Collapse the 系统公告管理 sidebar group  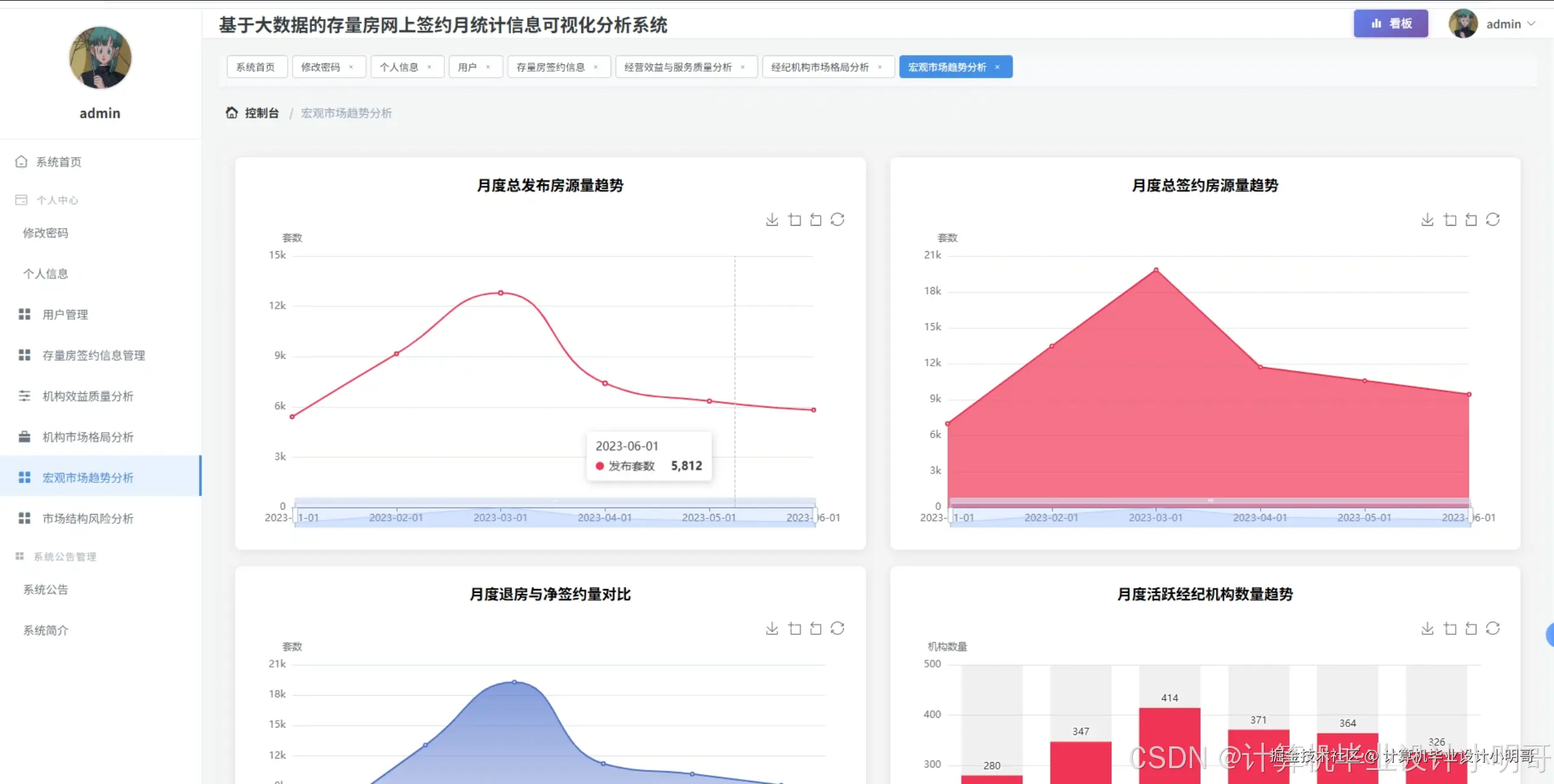64,556
